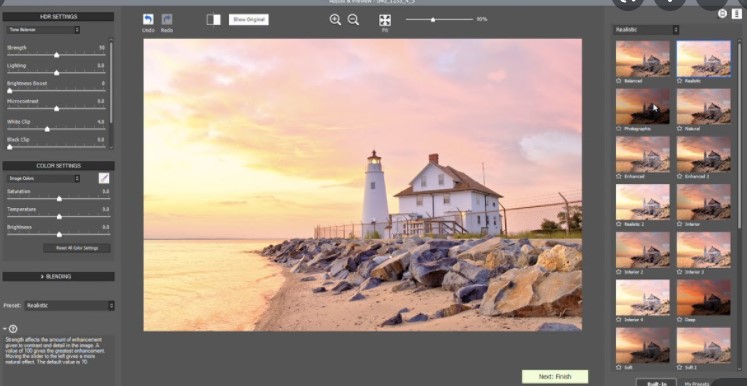Zoom in with the magnifier plus icon

pyautogui.click(x=335, y=20)
